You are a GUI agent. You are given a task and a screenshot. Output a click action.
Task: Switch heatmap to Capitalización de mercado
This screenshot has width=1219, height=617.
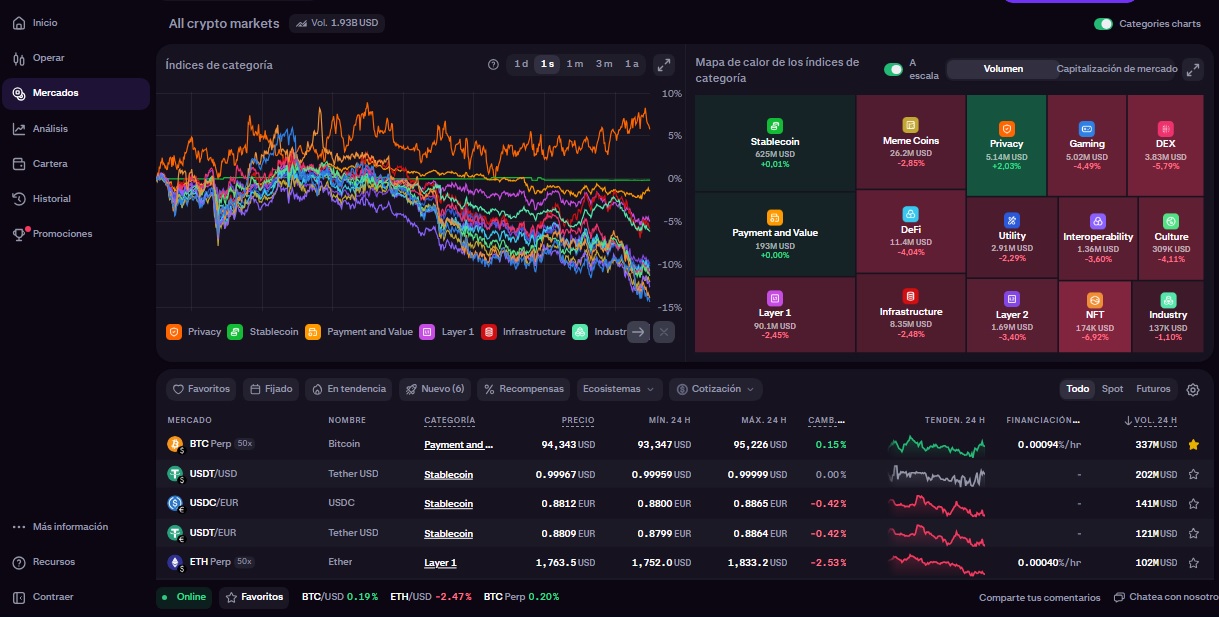pos(1116,69)
